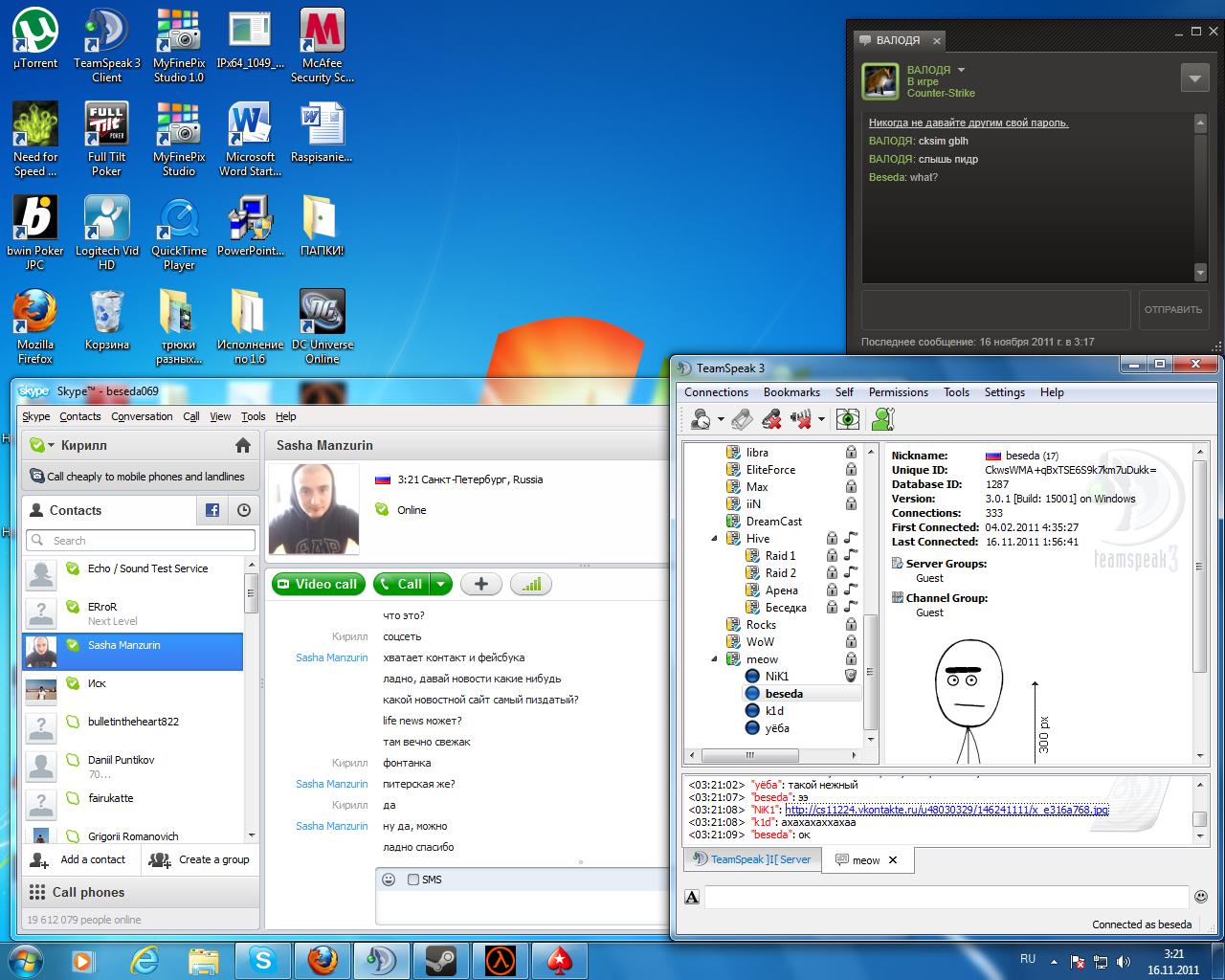Open TeamSpeak Connections menu

[x=716, y=392]
